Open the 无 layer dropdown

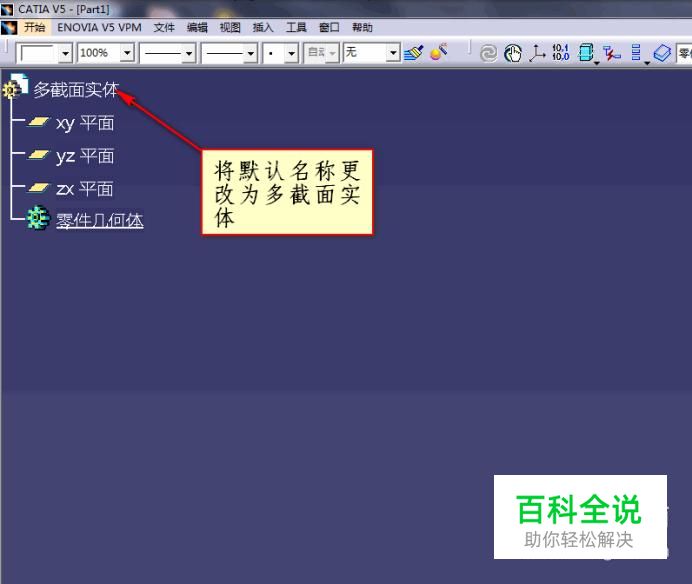tap(393, 53)
